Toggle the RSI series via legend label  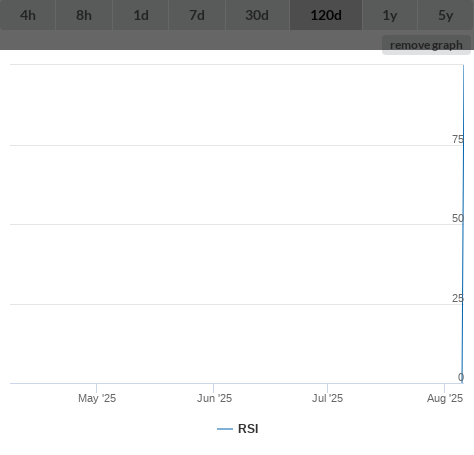click(248, 429)
